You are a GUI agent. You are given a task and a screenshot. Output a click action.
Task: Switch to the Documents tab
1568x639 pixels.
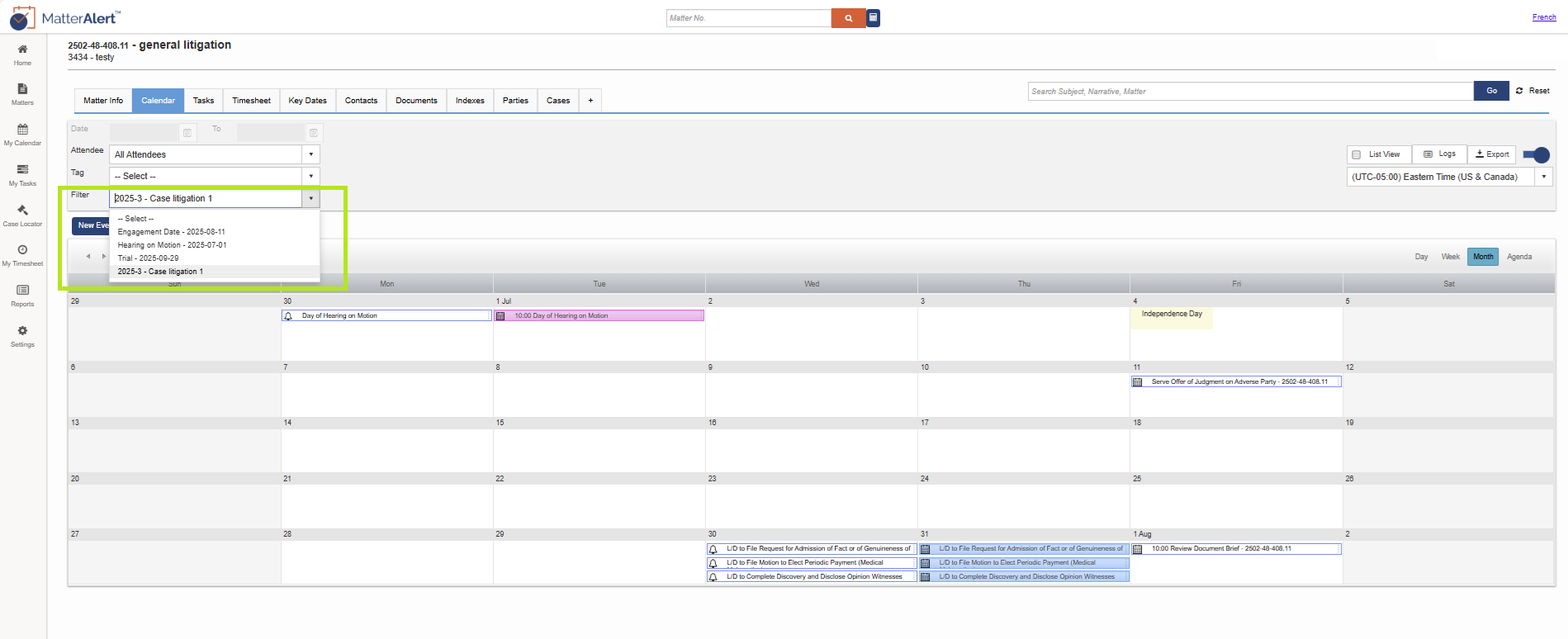tap(416, 101)
